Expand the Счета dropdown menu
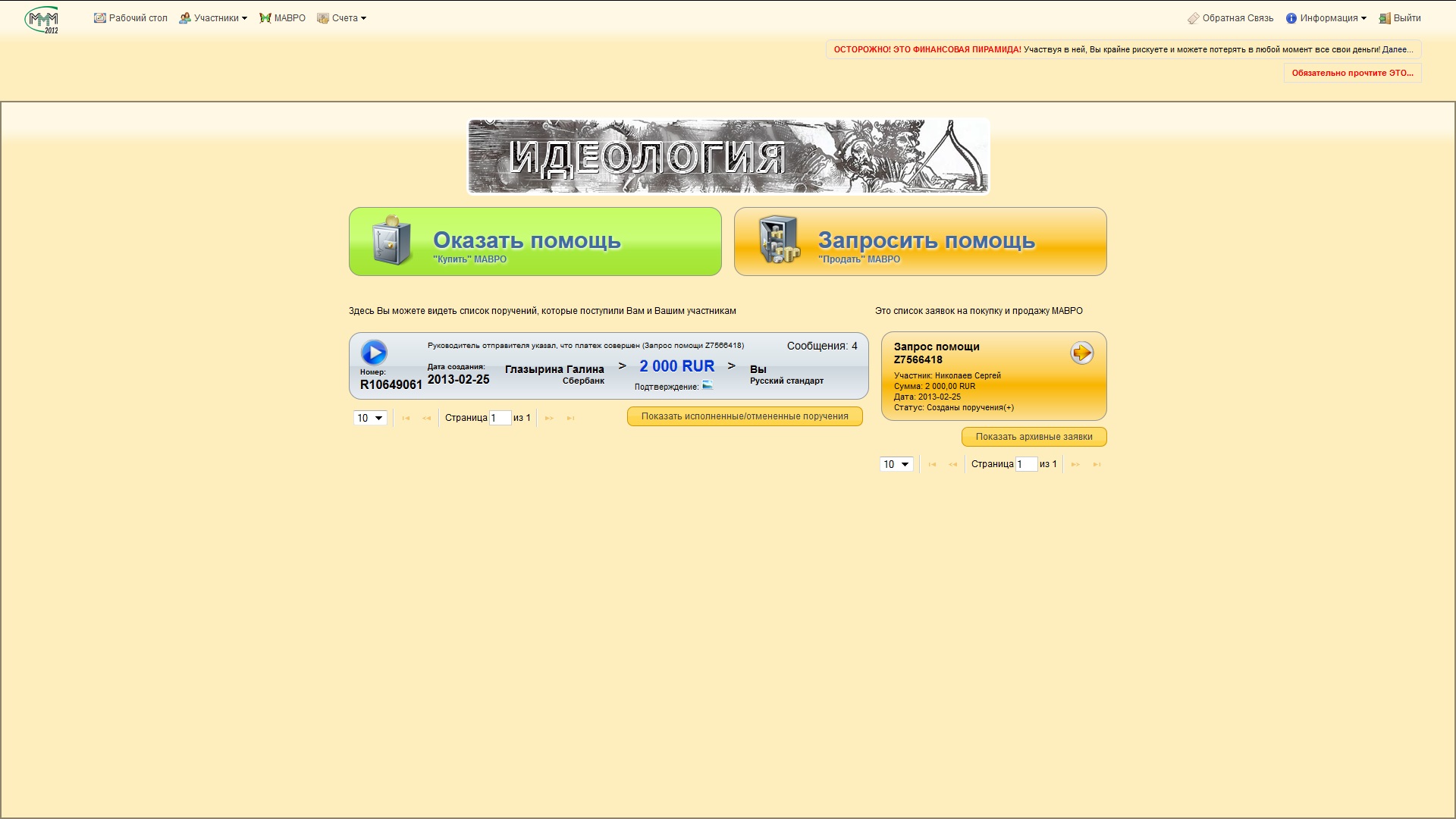 (342, 18)
